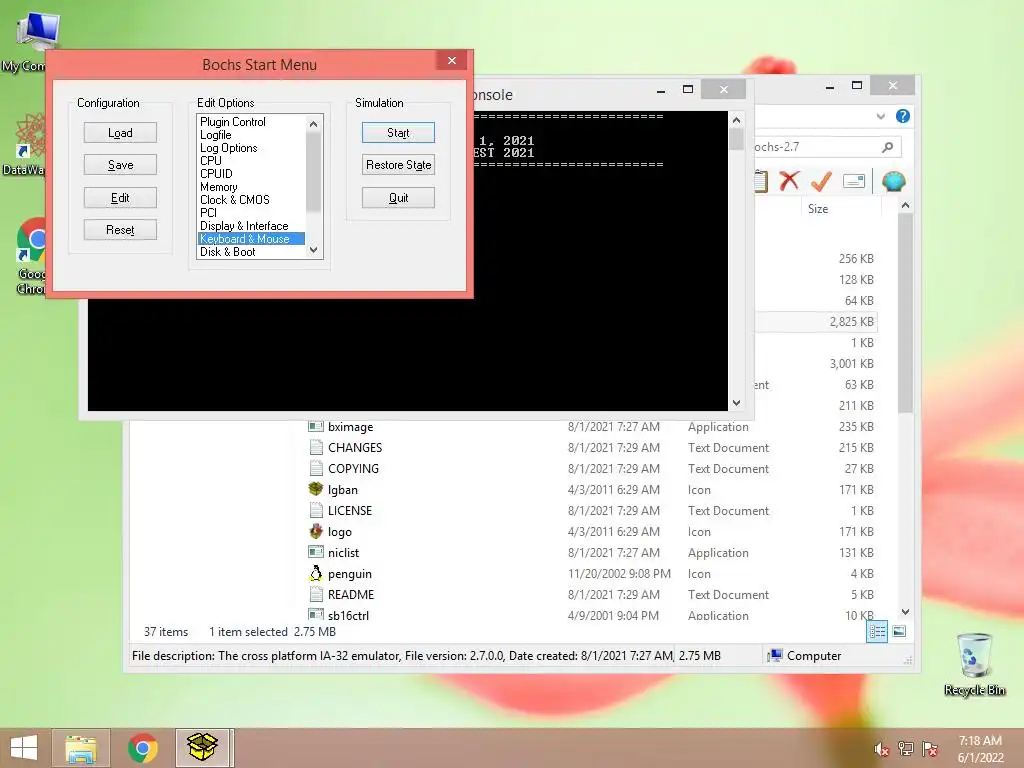Select the README text document
The height and width of the screenshot is (768, 1024).
point(351,594)
